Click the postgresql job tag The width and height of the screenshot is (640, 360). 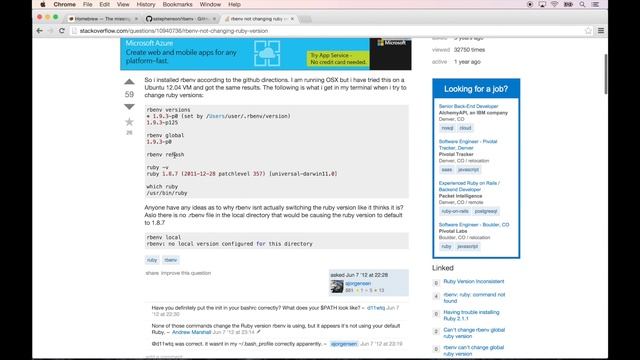(486, 211)
